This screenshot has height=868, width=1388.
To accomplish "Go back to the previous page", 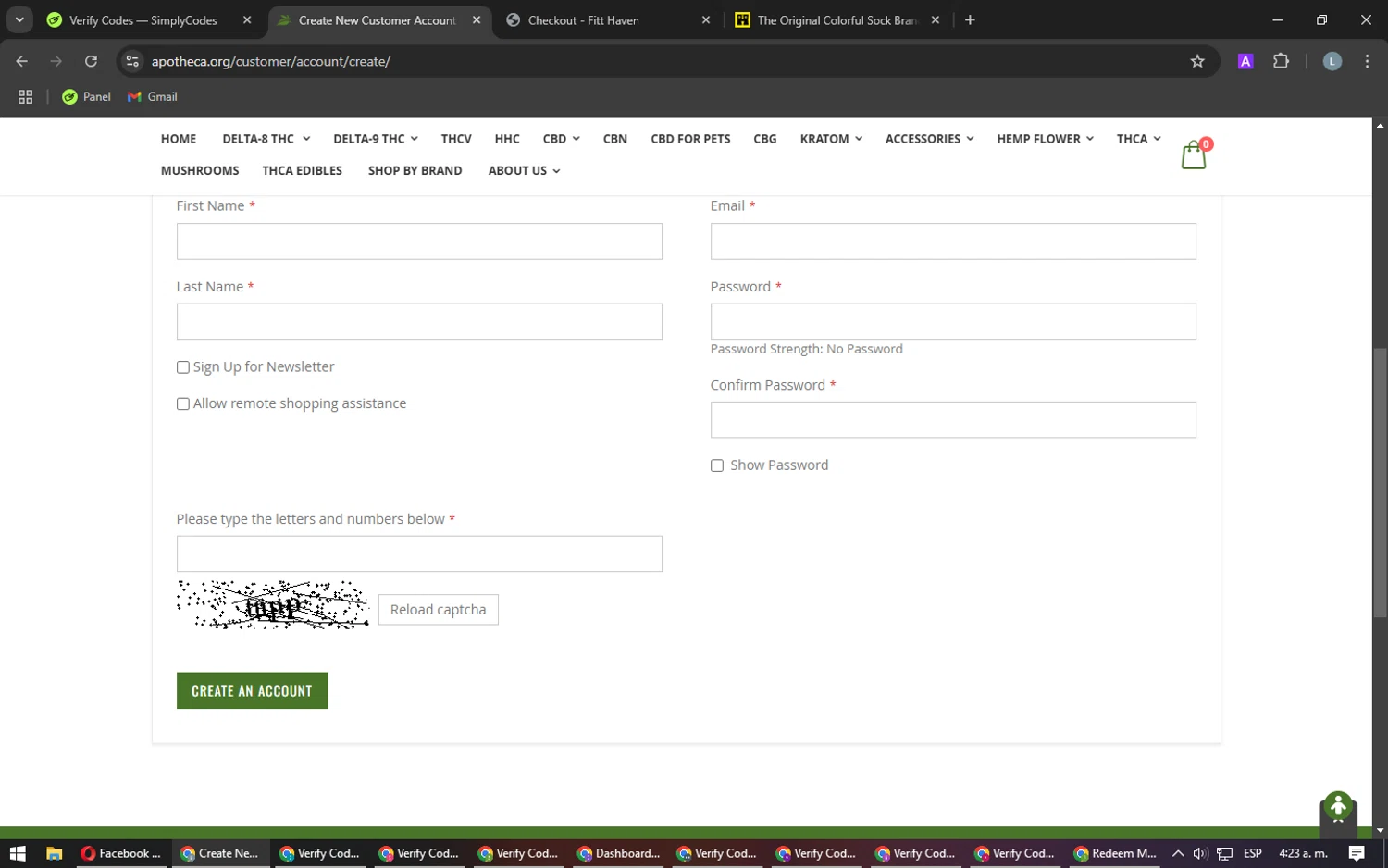I will (22, 61).
